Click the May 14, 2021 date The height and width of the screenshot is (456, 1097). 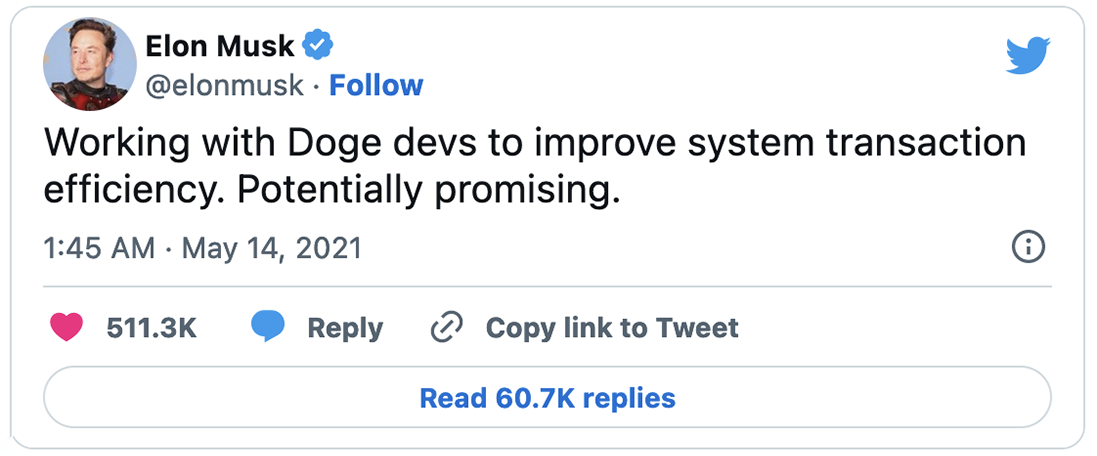(269, 247)
